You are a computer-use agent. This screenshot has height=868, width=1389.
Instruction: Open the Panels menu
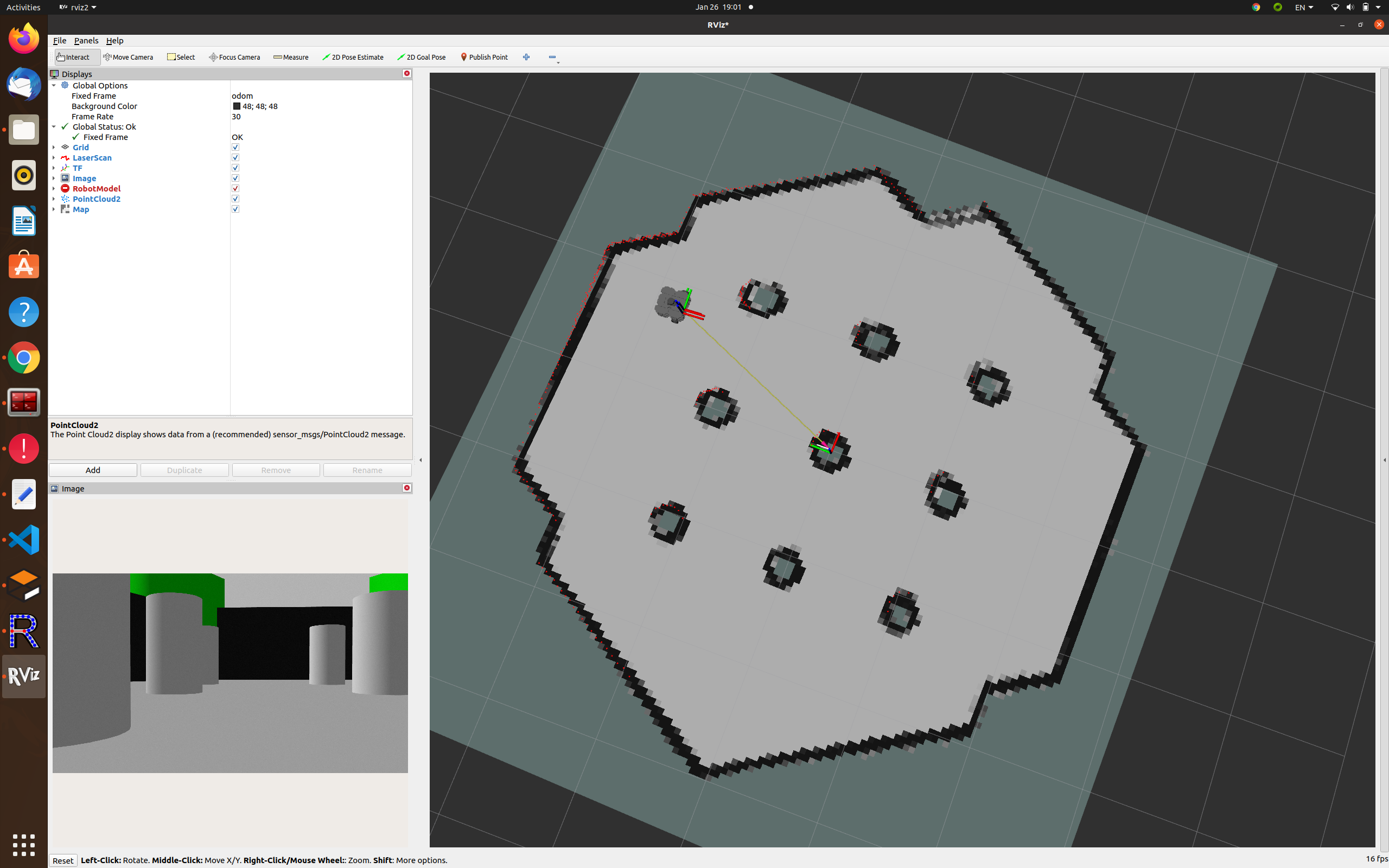pyautogui.click(x=86, y=41)
